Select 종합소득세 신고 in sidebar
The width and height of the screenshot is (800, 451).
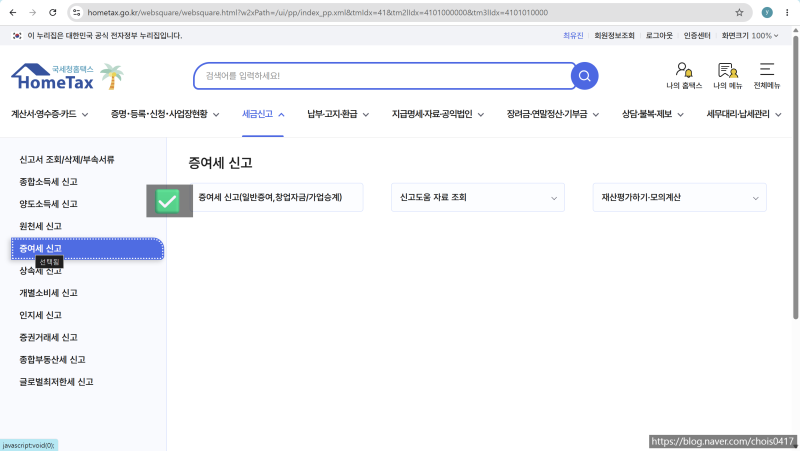[x=48, y=182]
